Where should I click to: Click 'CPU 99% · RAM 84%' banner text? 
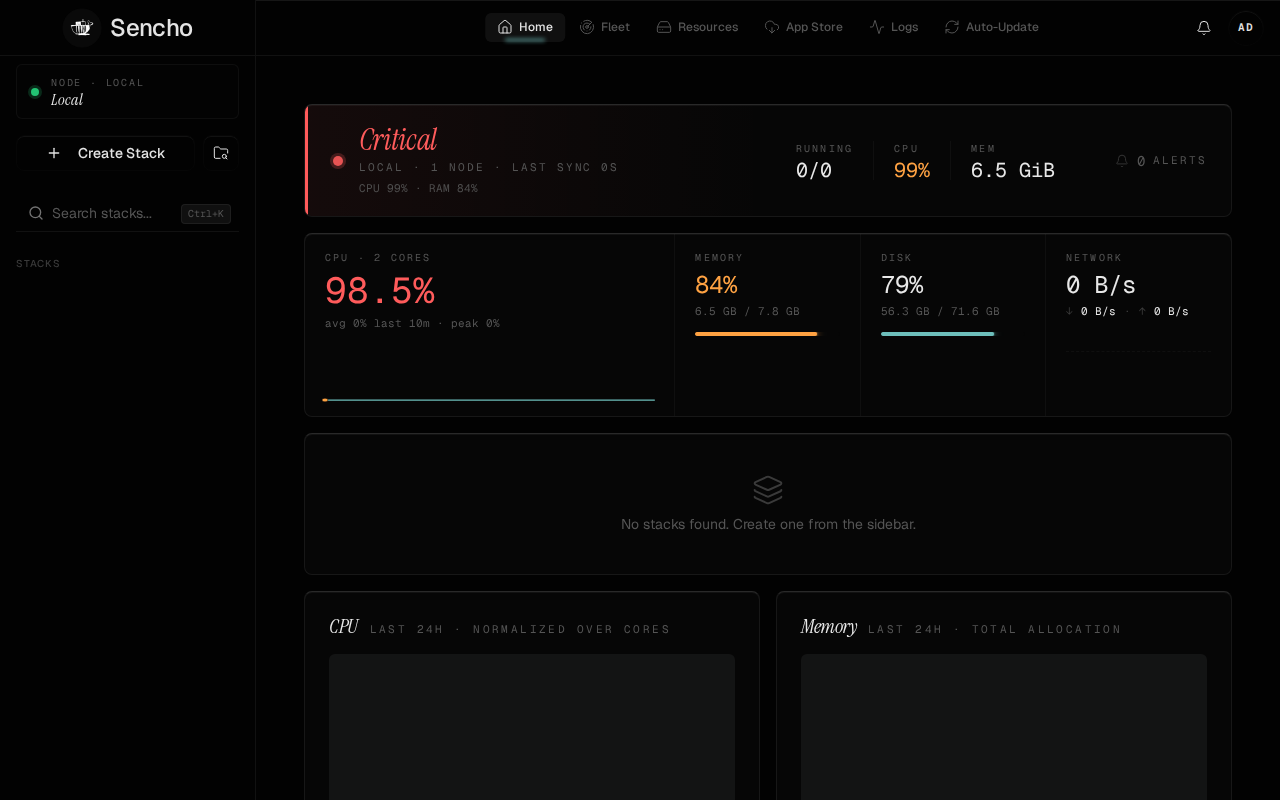click(418, 188)
